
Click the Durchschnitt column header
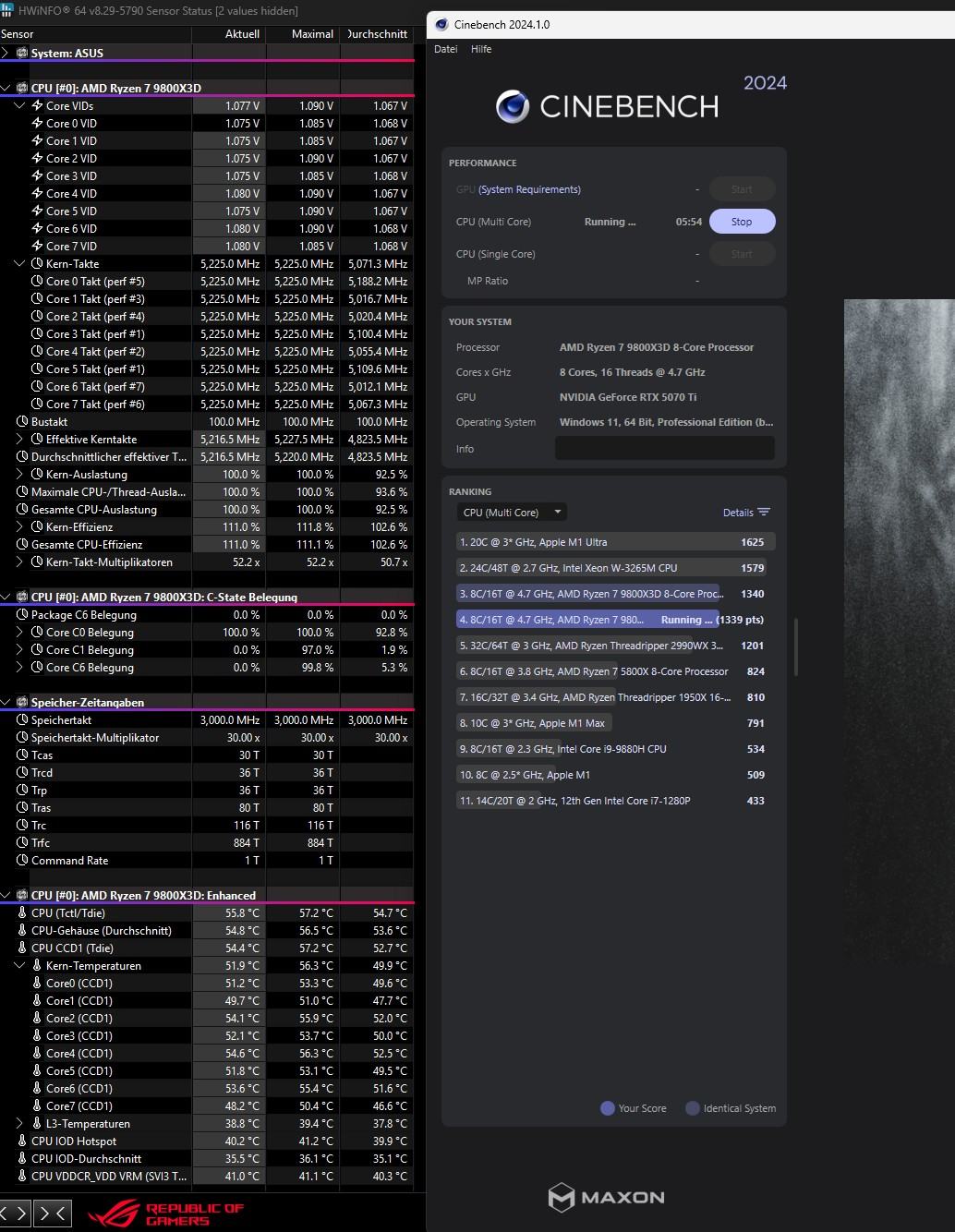(x=377, y=34)
